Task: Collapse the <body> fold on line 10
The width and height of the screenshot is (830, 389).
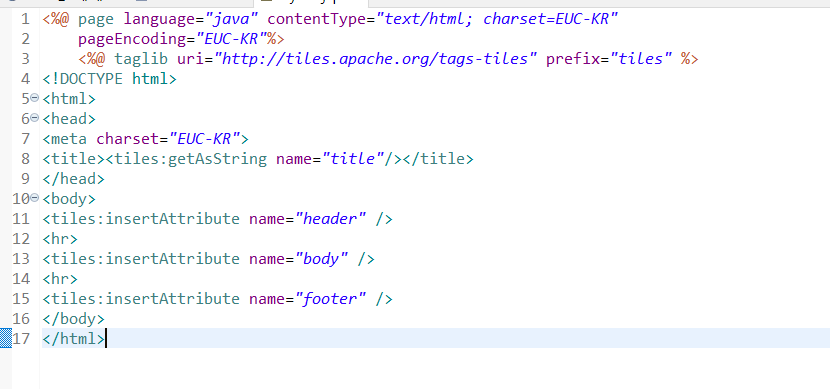Action: point(35,198)
